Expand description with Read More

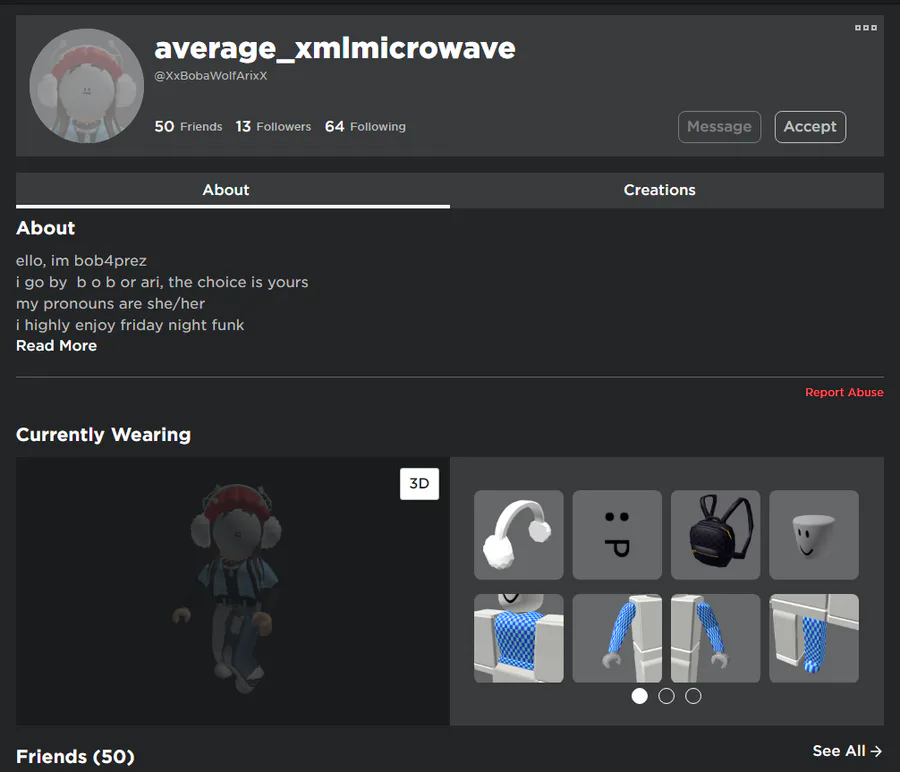point(56,346)
